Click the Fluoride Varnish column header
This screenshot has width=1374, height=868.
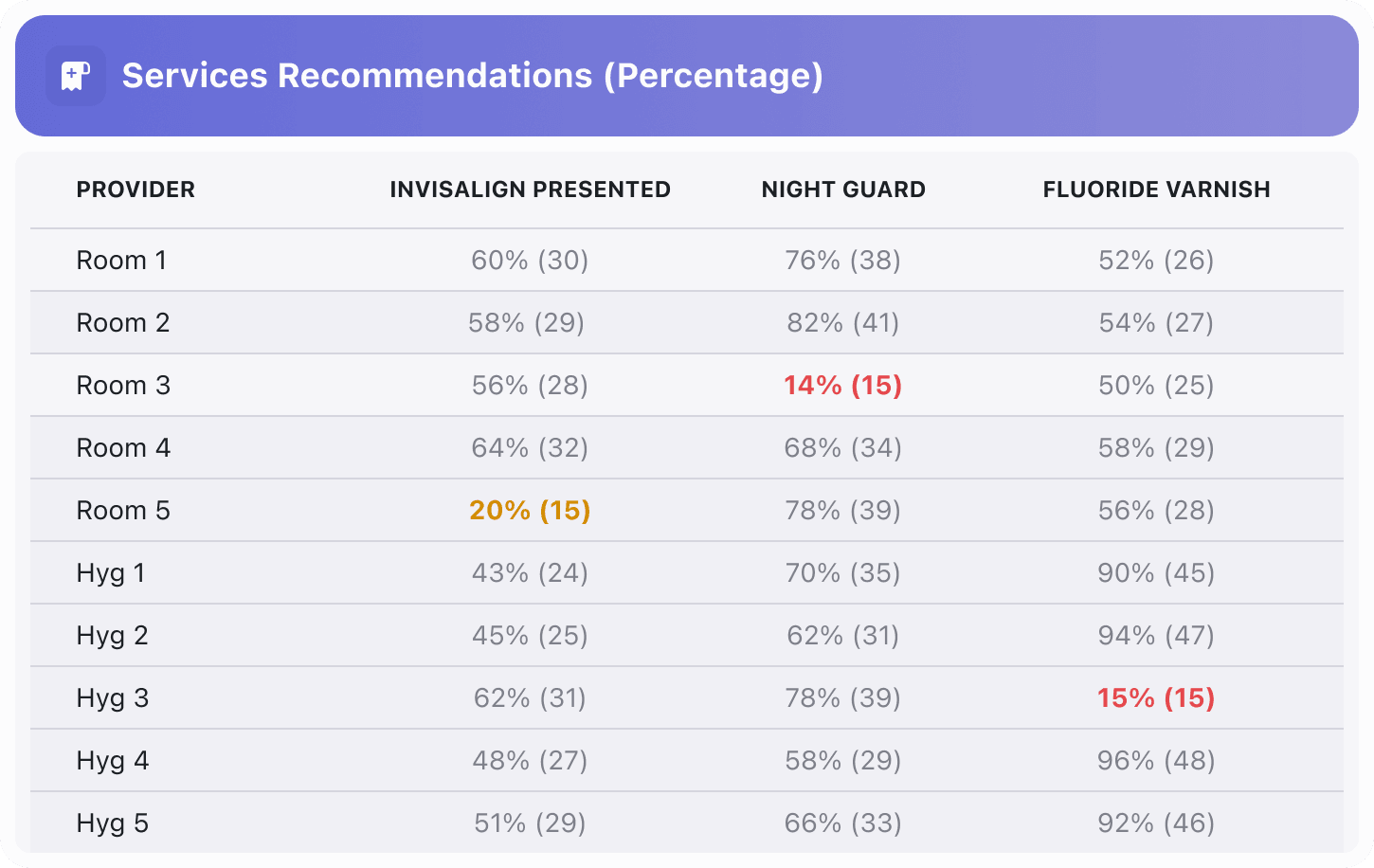1156,190
